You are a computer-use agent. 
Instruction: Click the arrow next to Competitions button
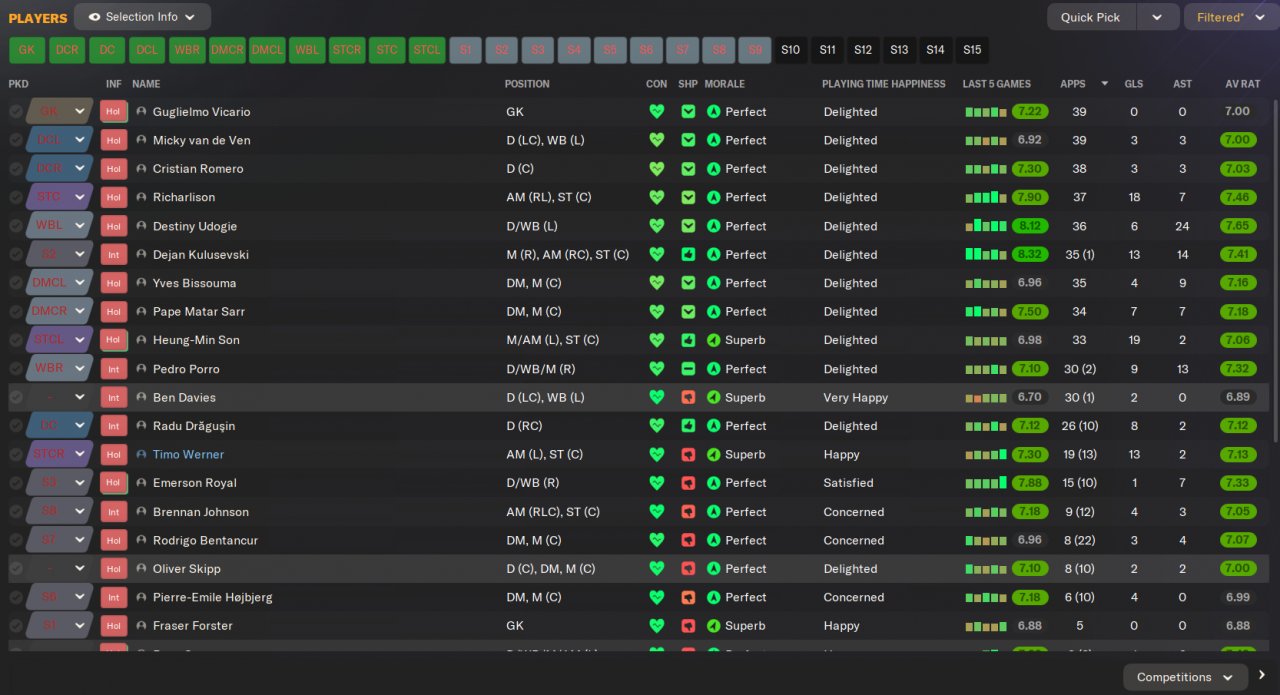1262,675
